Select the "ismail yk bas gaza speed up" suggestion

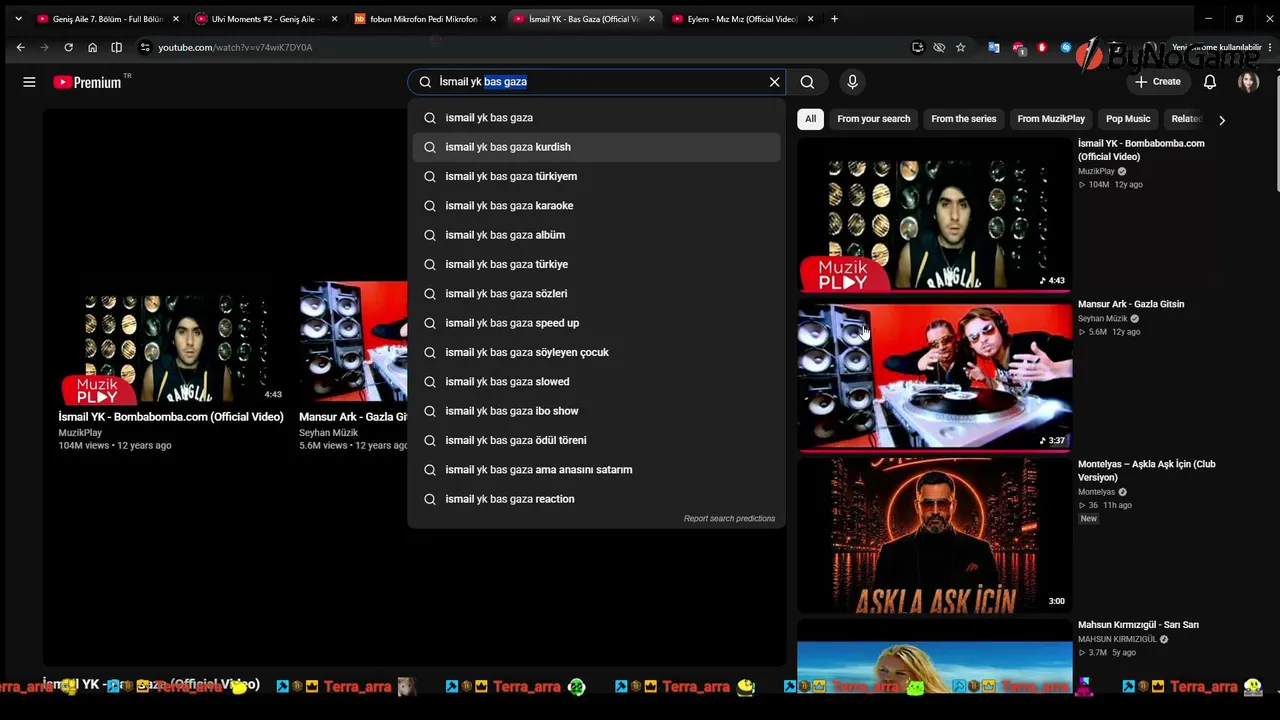pos(596,323)
